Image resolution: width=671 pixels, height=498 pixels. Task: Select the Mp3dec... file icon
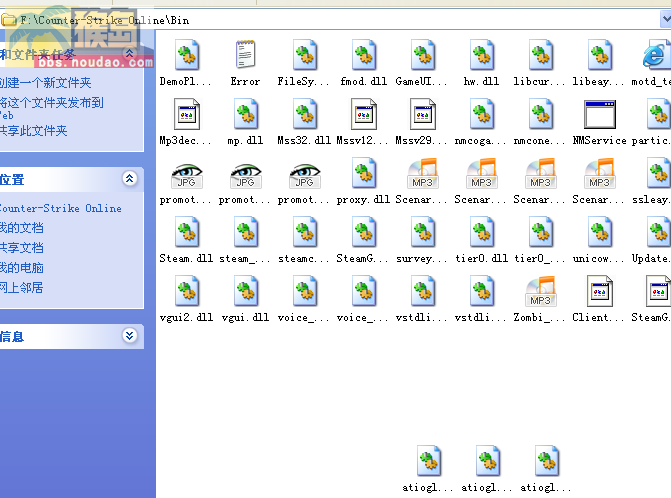pos(186,114)
